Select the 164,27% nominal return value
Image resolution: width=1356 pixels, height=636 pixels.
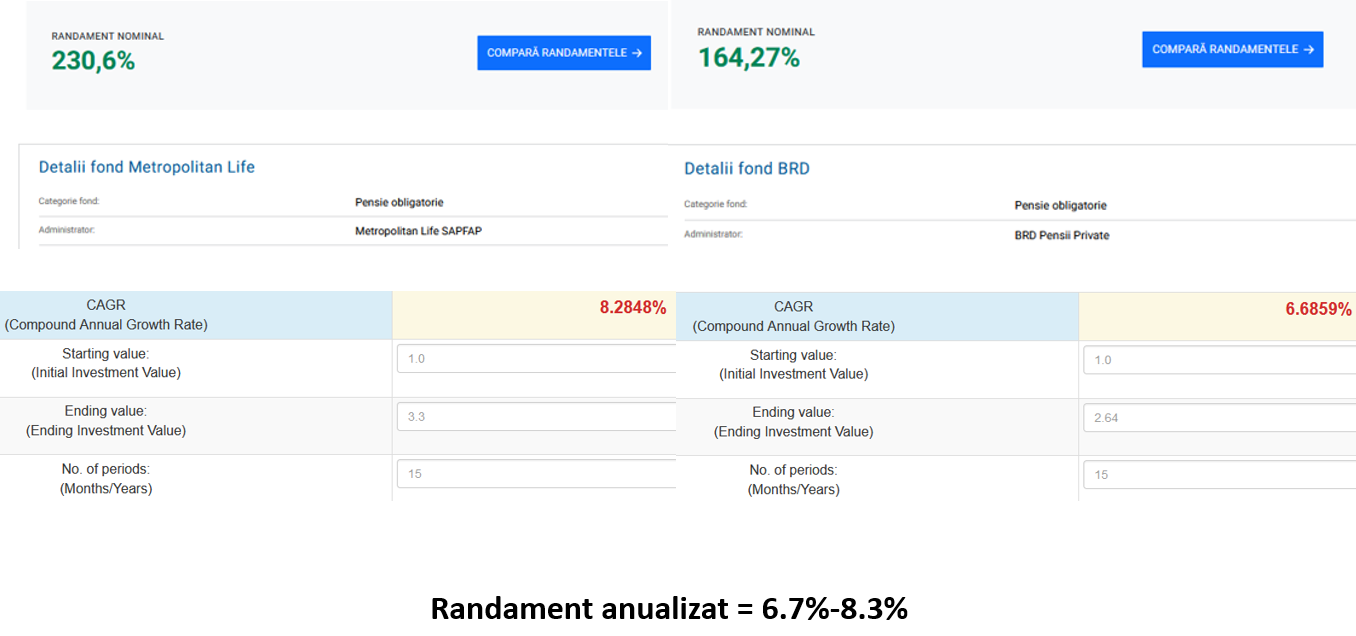(x=748, y=58)
